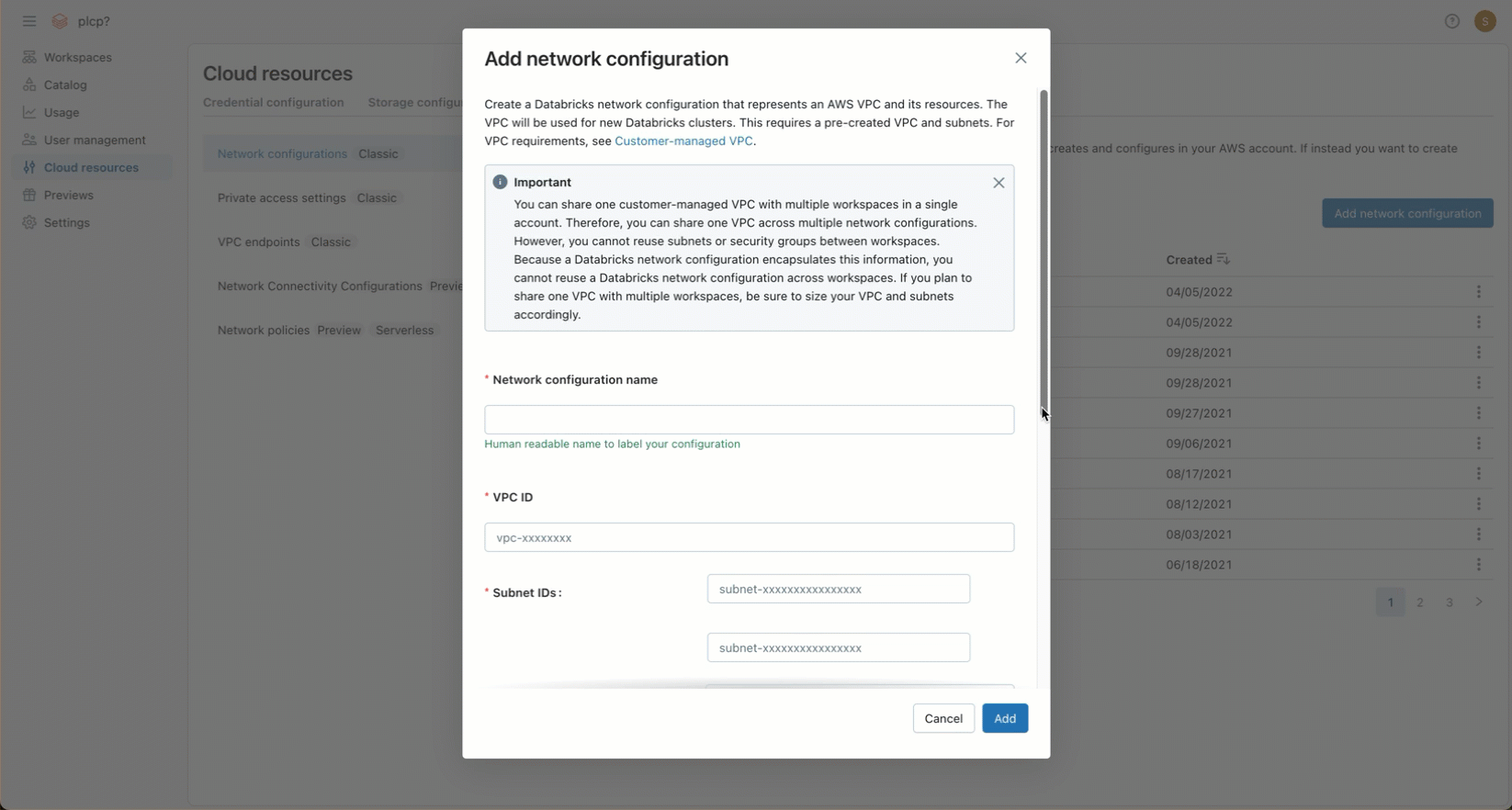Screen dimensions: 1512x810
Task: Open the Usage chart icon
Action: (29, 112)
